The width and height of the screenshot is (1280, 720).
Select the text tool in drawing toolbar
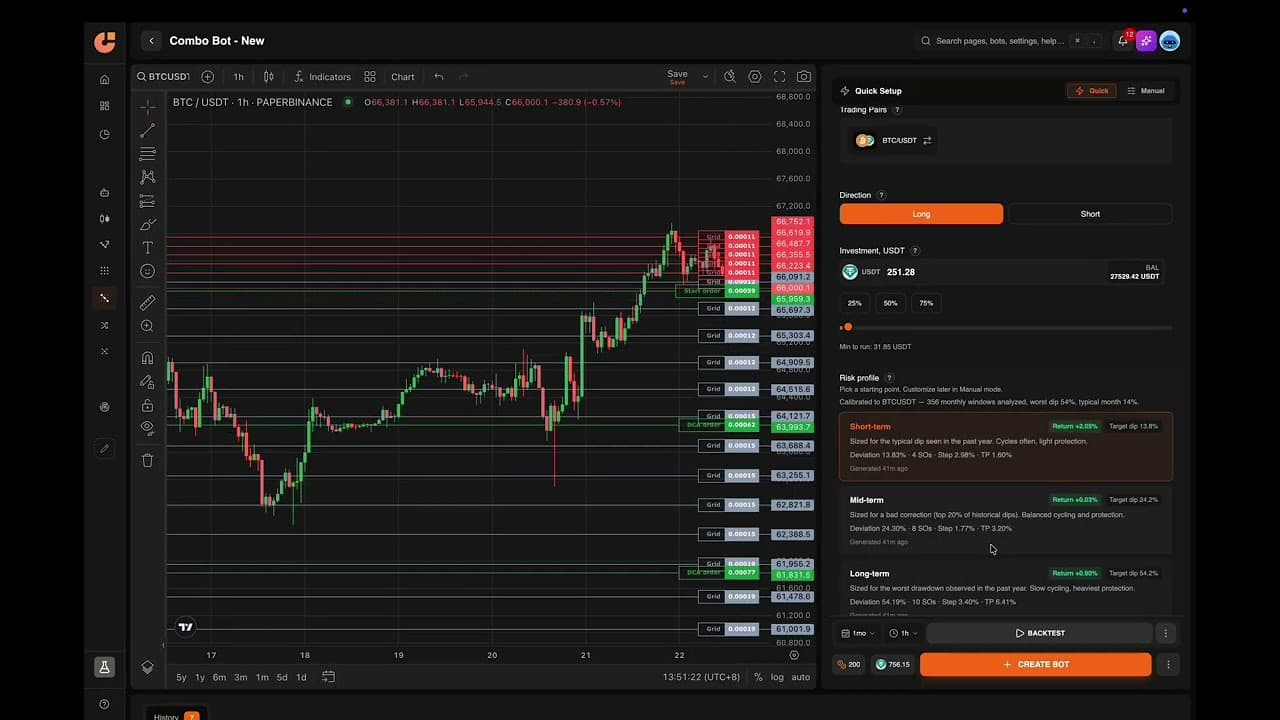(x=147, y=247)
